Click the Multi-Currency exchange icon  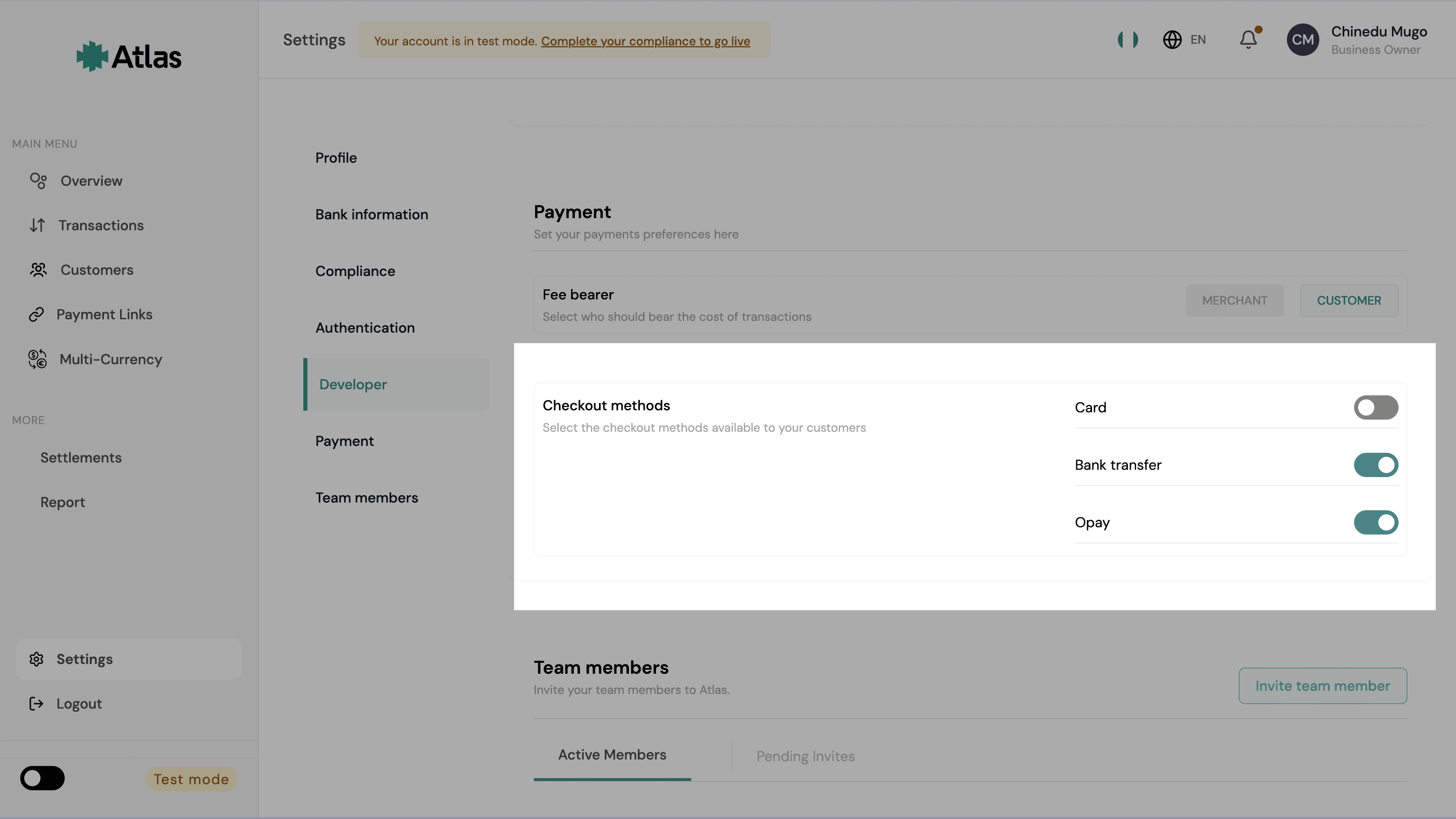37,359
